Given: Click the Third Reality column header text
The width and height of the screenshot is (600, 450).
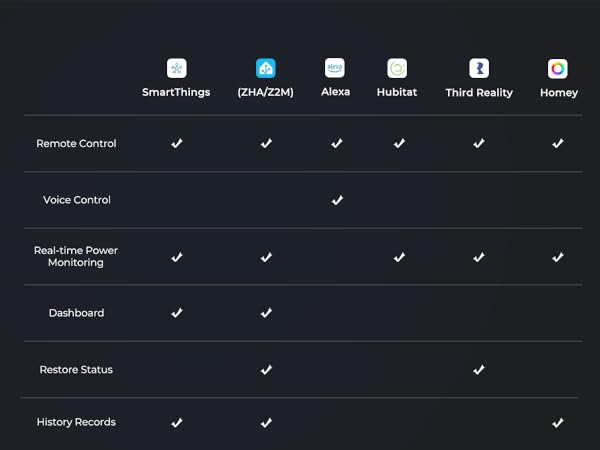Looking at the screenshot, I should coord(479,93).
